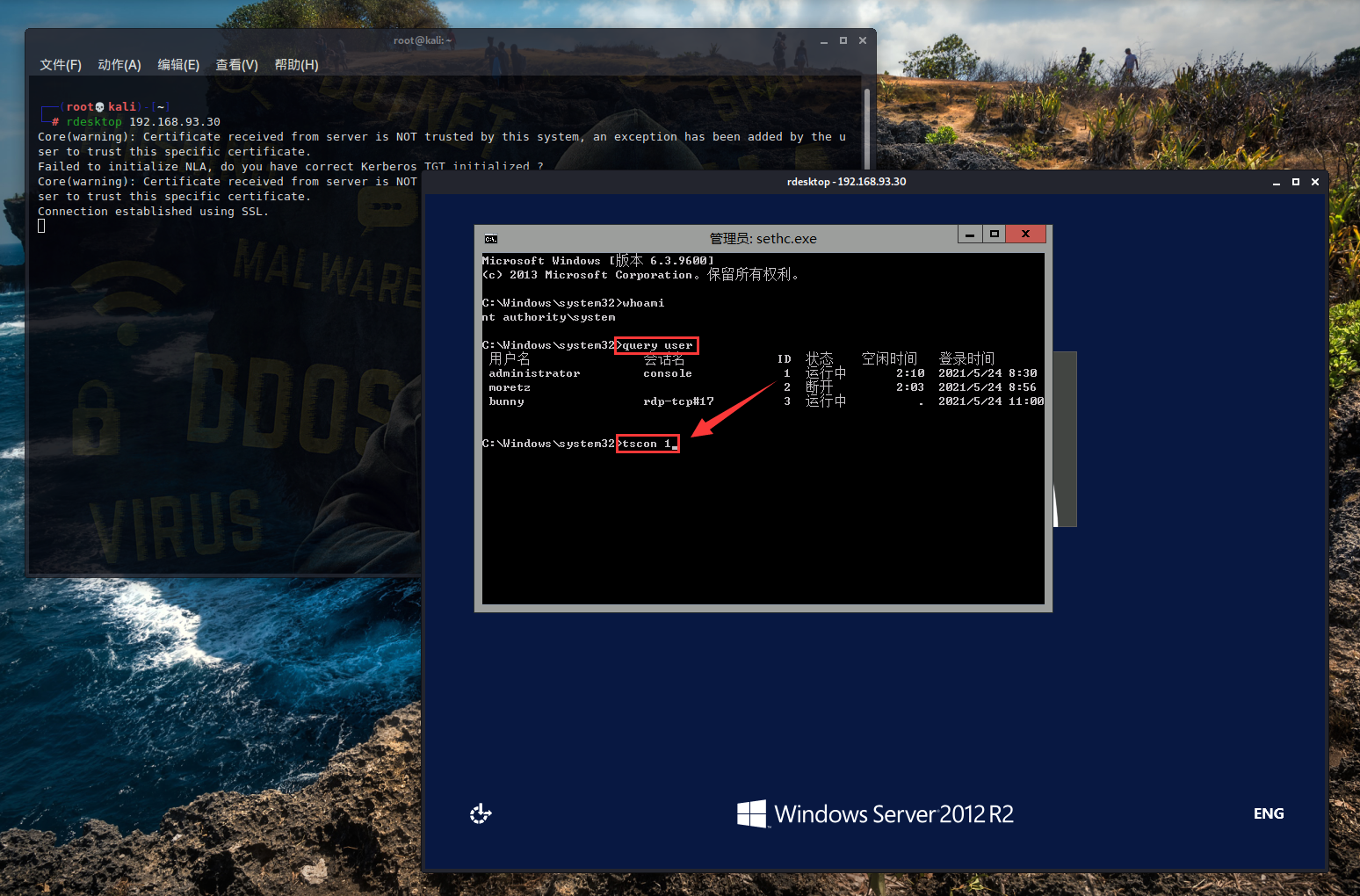Screen dimensions: 1360x896
Task: Click the 'console' session name
Action: pyautogui.click(x=668, y=373)
